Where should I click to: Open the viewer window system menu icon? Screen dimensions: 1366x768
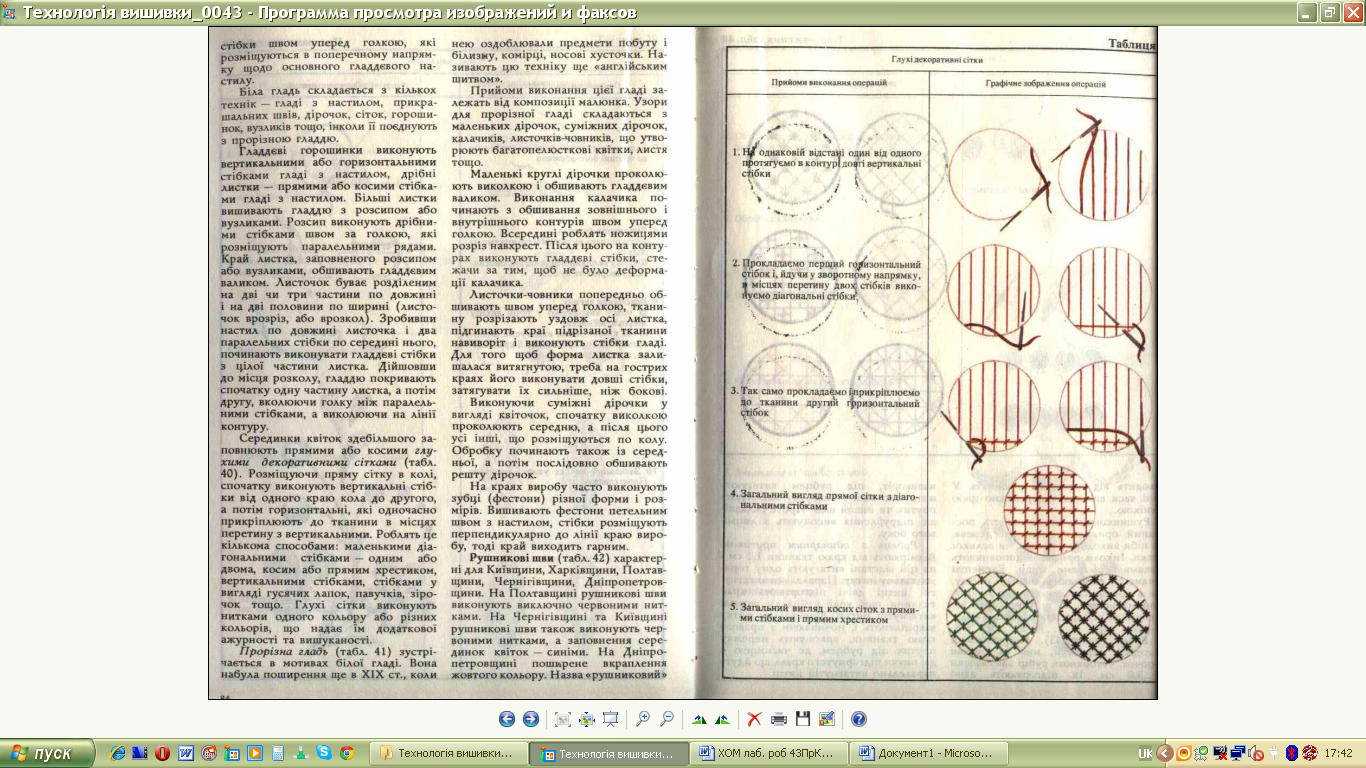[10, 13]
